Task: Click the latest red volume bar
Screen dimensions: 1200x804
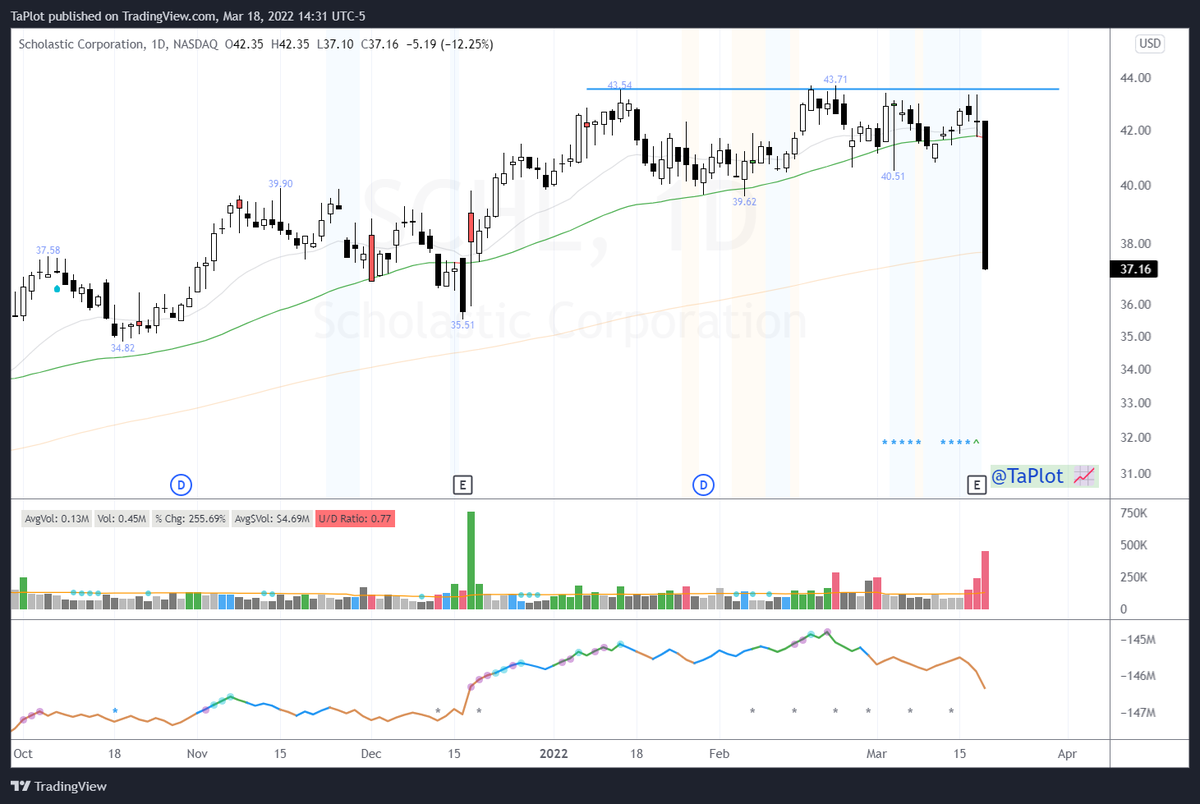Action: coord(985,580)
